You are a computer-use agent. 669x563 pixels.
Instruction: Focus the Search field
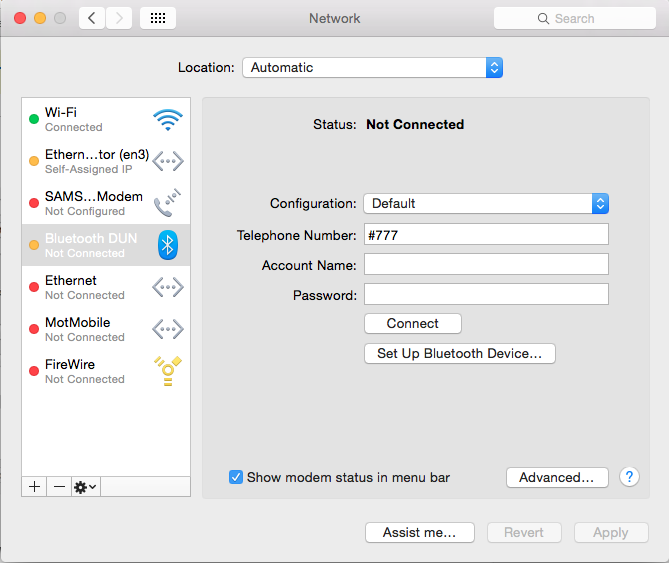tap(574, 18)
